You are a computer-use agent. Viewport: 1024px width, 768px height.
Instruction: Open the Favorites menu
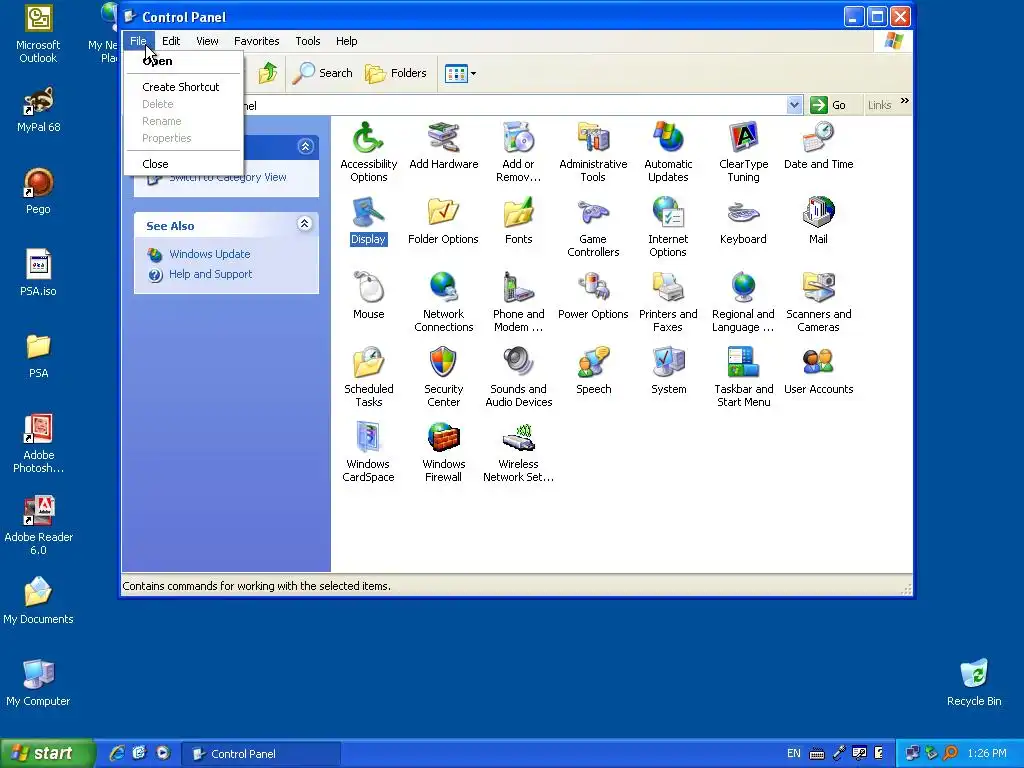coord(257,40)
